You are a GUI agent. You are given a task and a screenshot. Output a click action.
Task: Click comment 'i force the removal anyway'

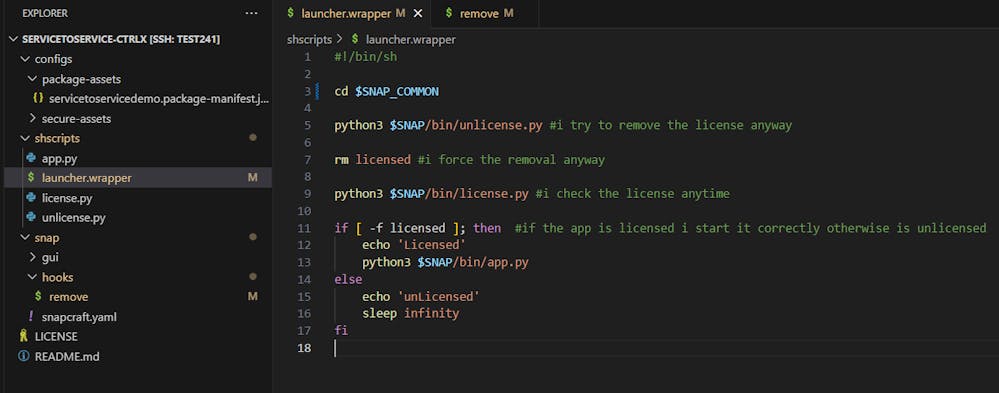click(511, 160)
